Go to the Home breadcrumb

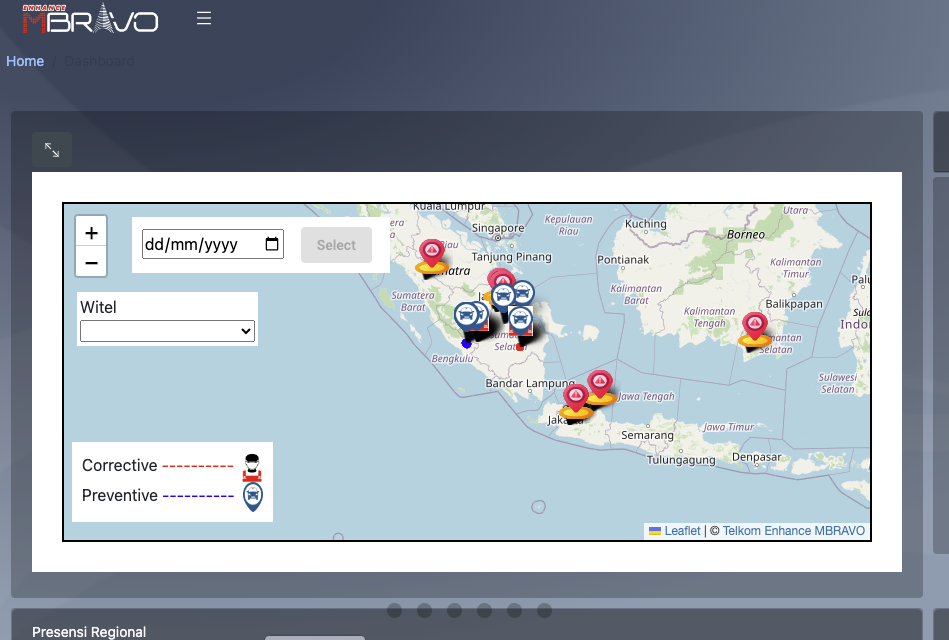25,61
